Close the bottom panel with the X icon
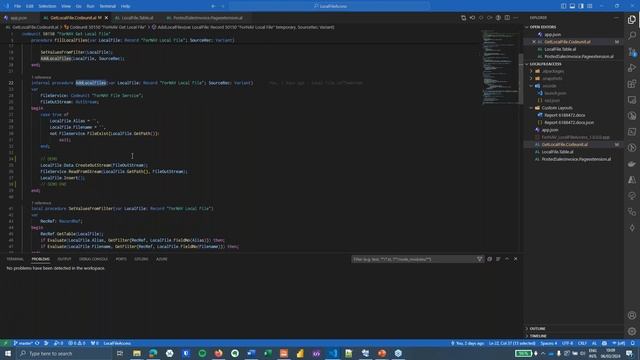This screenshot has width=640, height=360. tap(516, 259)
